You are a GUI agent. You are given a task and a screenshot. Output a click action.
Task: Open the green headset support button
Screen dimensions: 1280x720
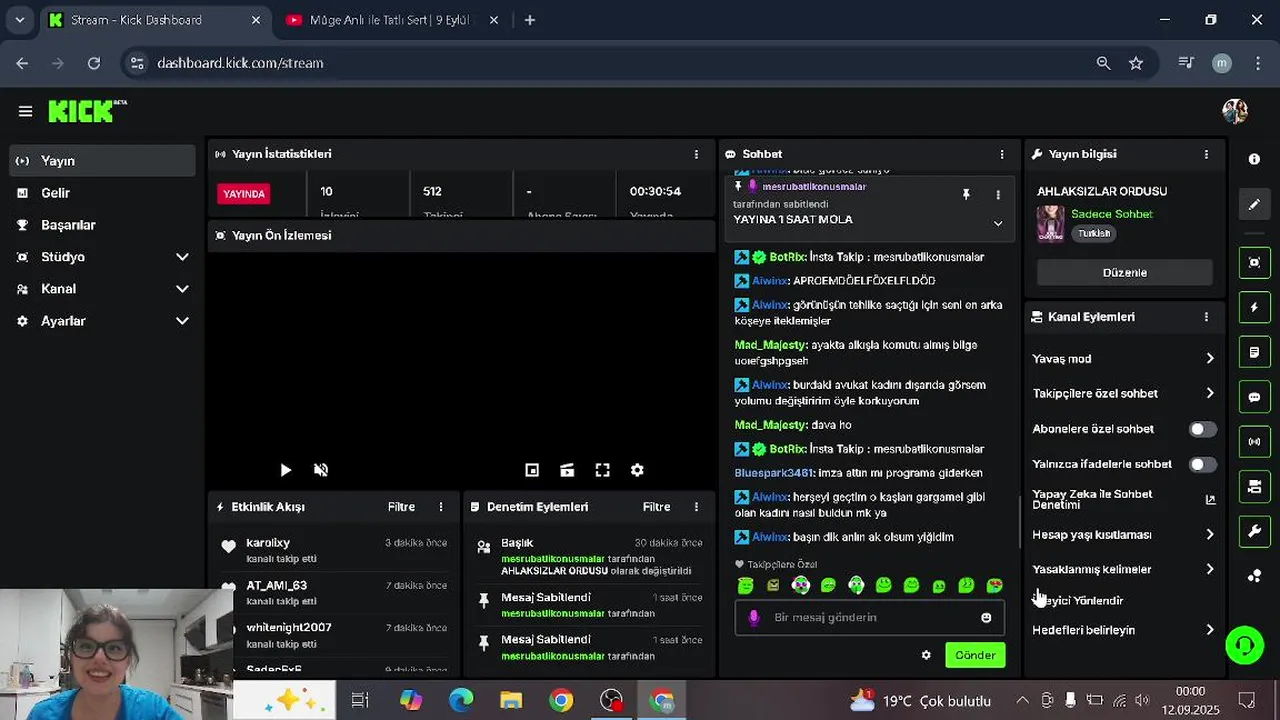1245,645
